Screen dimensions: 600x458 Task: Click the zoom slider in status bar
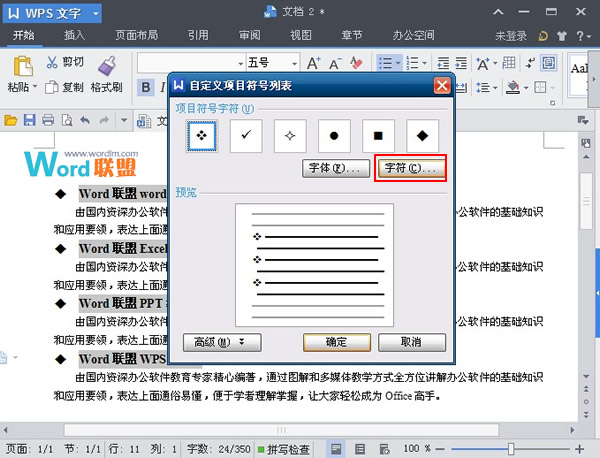coord(511,449)
